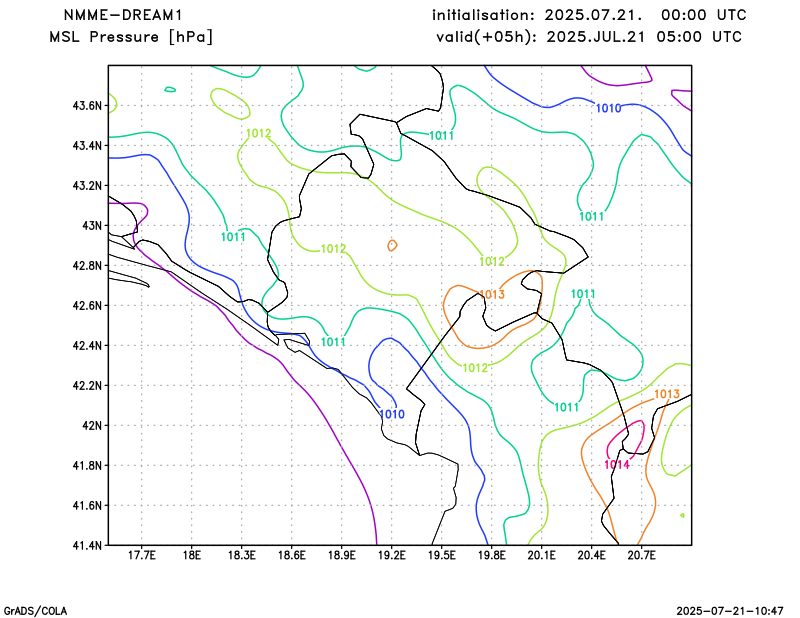The width and height of the screenshot is (800, 618).
Task: Select the 18E longitude label
Action: (192, 555)
